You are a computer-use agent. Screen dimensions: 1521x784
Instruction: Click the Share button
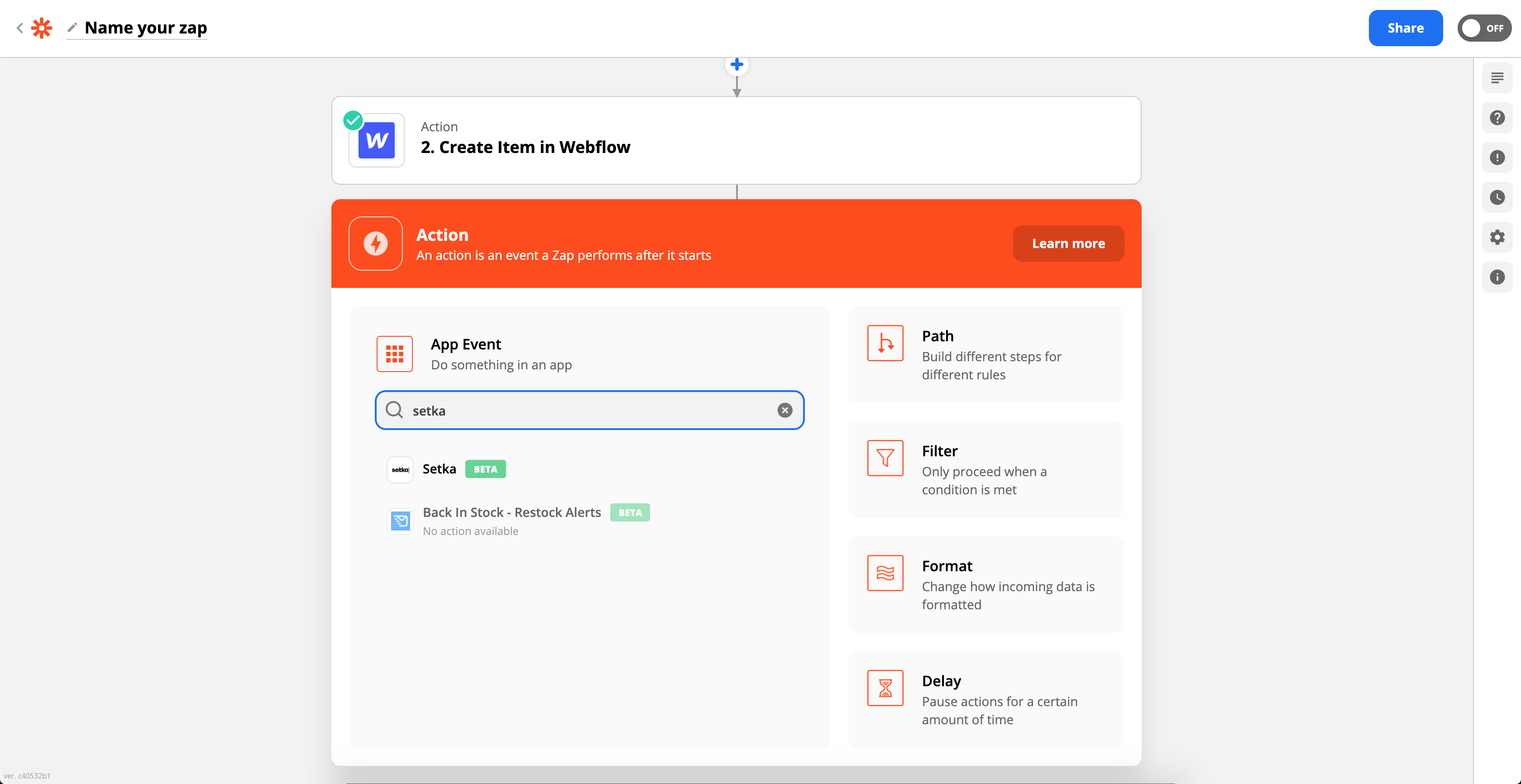[x=1405, y=28]
